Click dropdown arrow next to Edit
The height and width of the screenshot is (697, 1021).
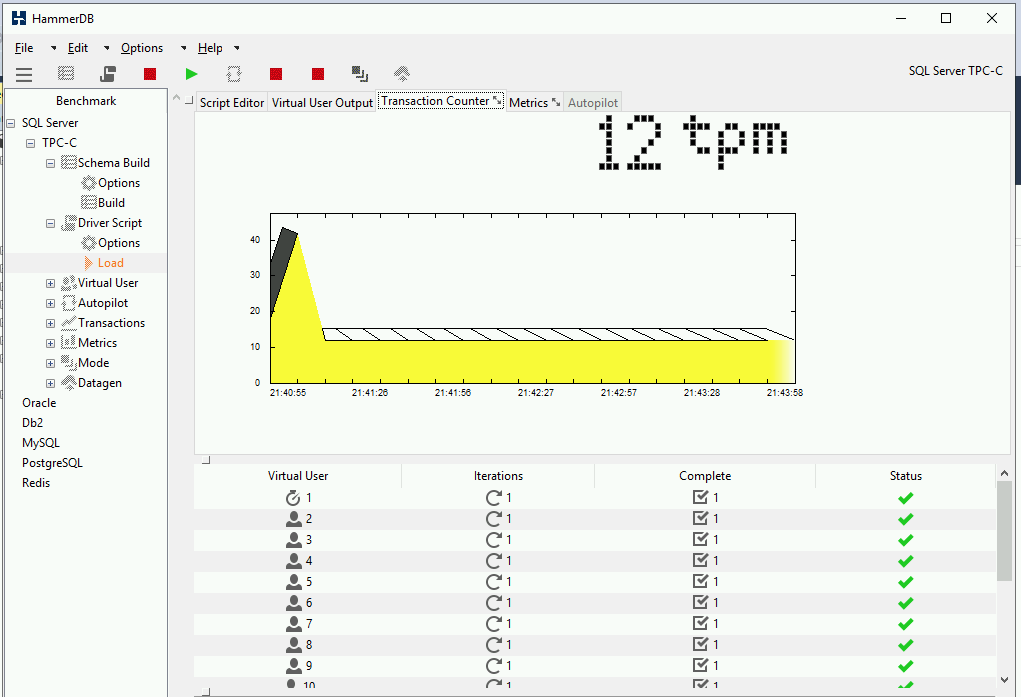click(107, 48)
